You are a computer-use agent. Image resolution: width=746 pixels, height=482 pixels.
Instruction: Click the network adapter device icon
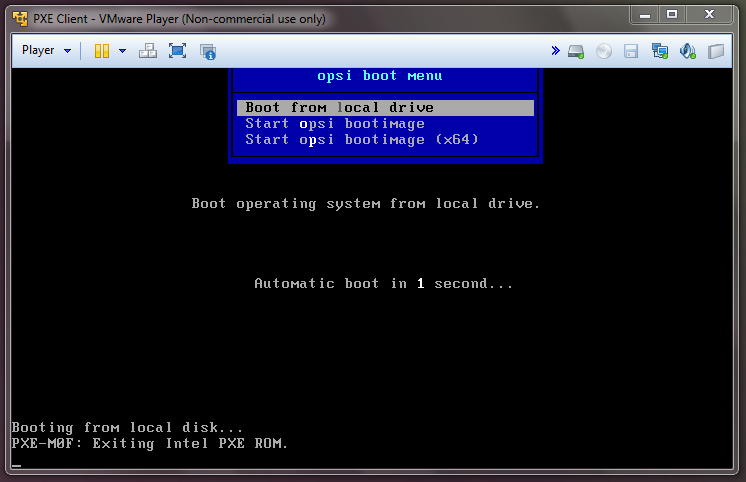click(659, 51)
